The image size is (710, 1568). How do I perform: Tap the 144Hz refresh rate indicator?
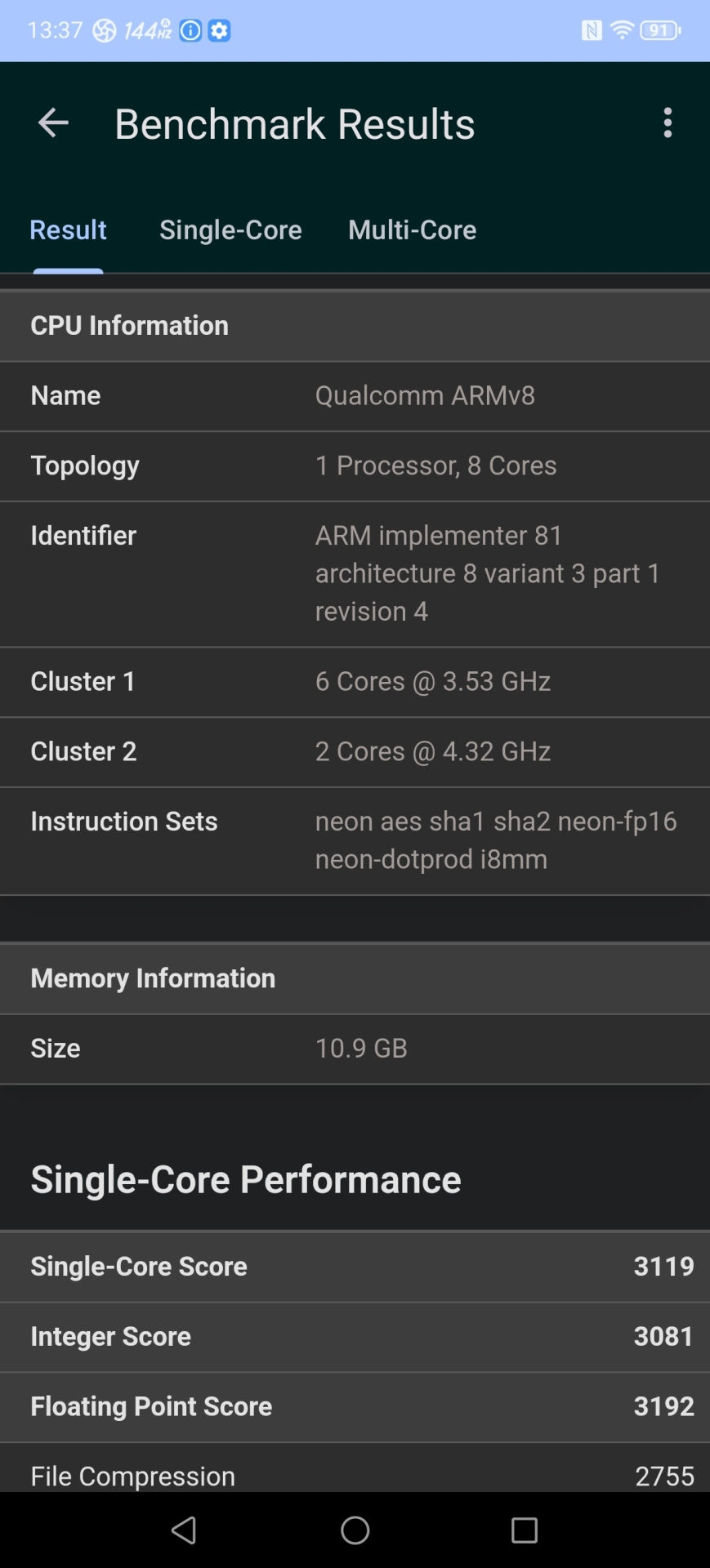coord(147,31)
